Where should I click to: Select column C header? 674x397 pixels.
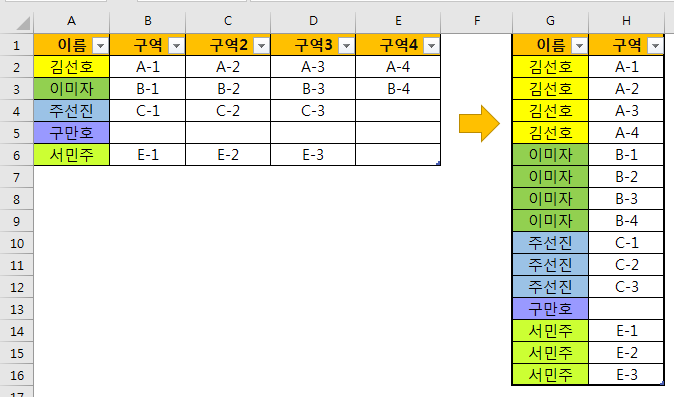tap(228, 21)
